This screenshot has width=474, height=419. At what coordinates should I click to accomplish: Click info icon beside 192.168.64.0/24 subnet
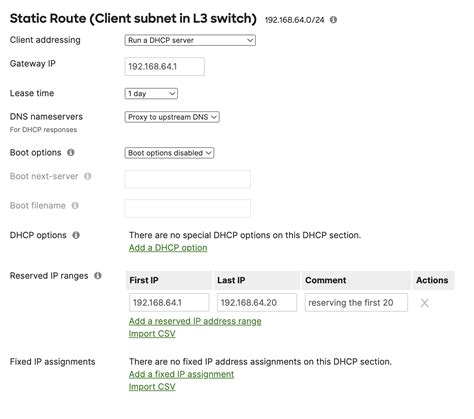click(333, 20)
